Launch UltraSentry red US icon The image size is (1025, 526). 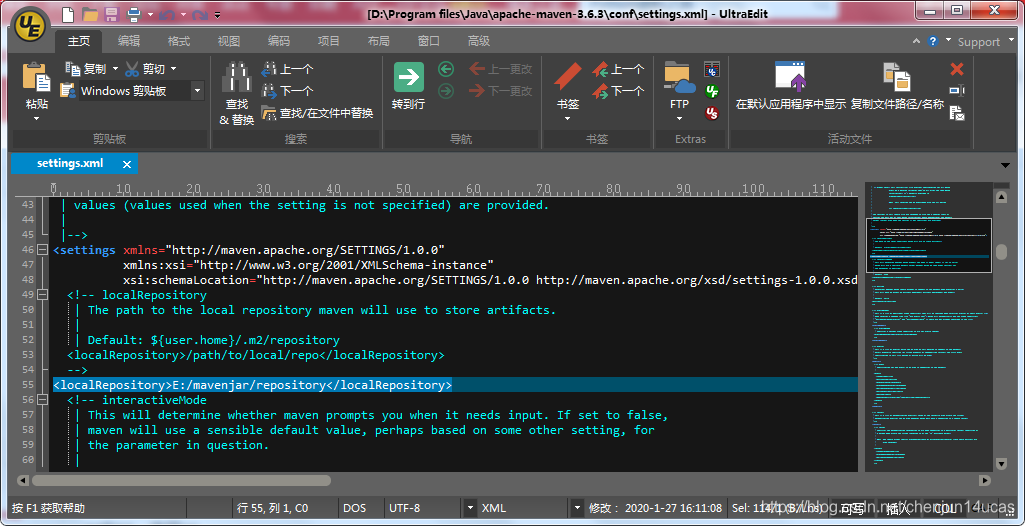click(712, 113)
